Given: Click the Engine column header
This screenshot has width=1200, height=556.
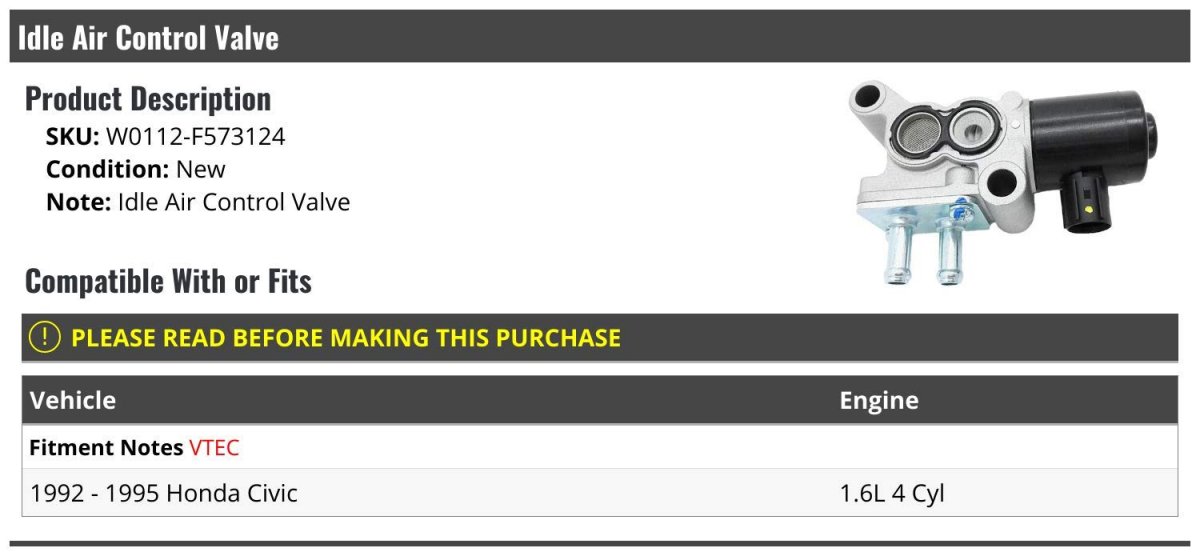Looking at the screenshot, I should [x=879, y=401].
